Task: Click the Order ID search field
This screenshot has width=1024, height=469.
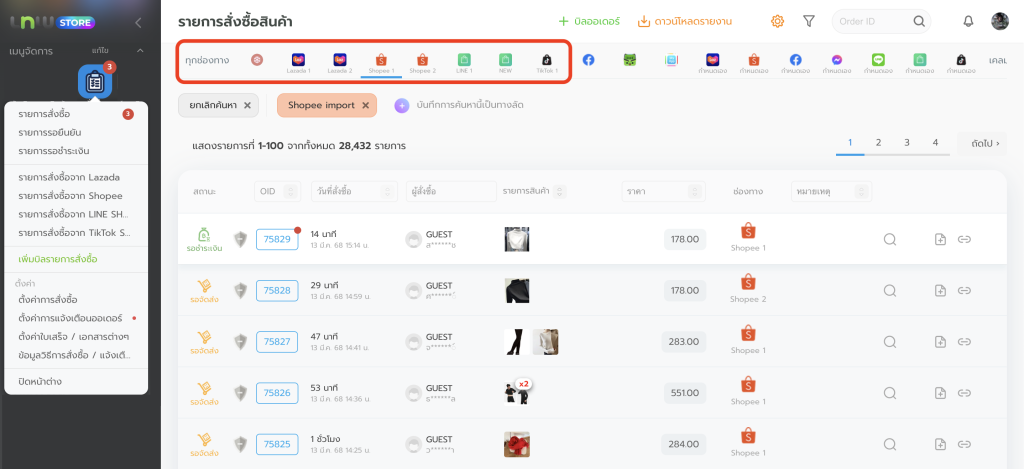Action: coord(872,21)
